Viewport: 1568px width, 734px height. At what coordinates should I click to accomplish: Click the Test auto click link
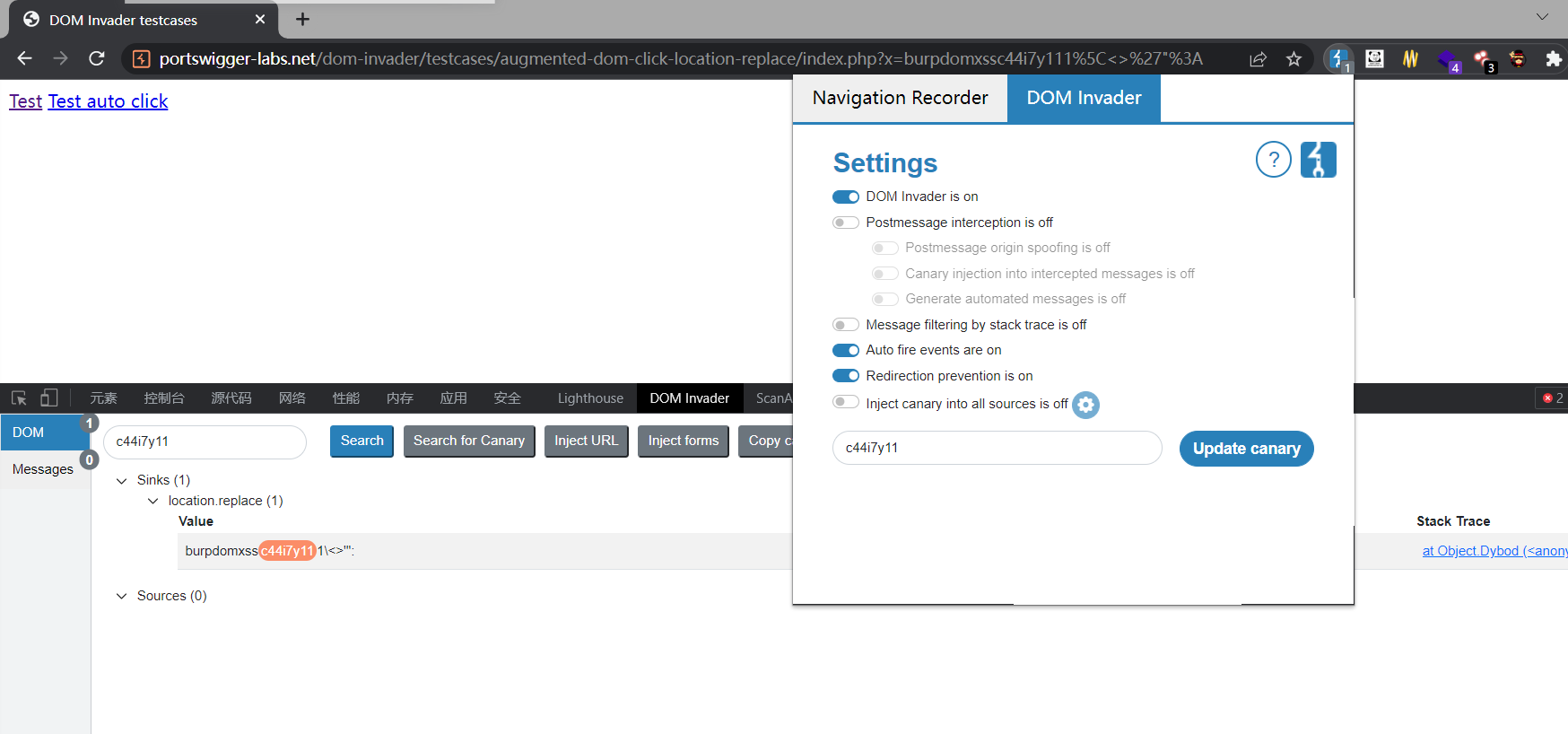tap(108, 101)
